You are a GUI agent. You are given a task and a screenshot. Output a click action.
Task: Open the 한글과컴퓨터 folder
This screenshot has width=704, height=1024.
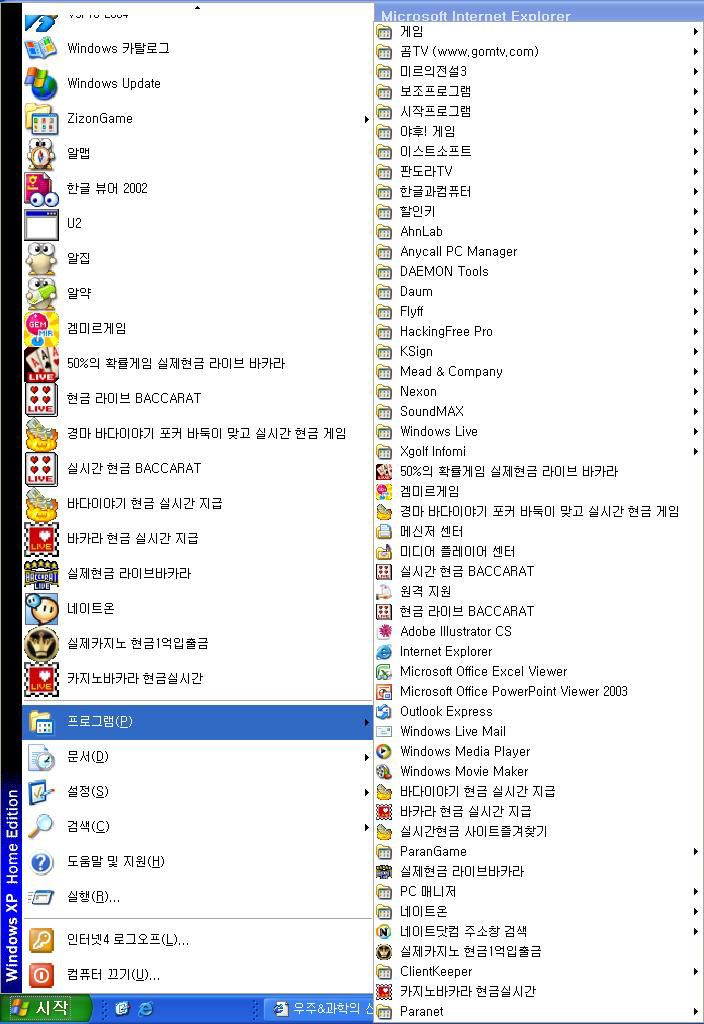pyautogui.click(x=538, y=191)
